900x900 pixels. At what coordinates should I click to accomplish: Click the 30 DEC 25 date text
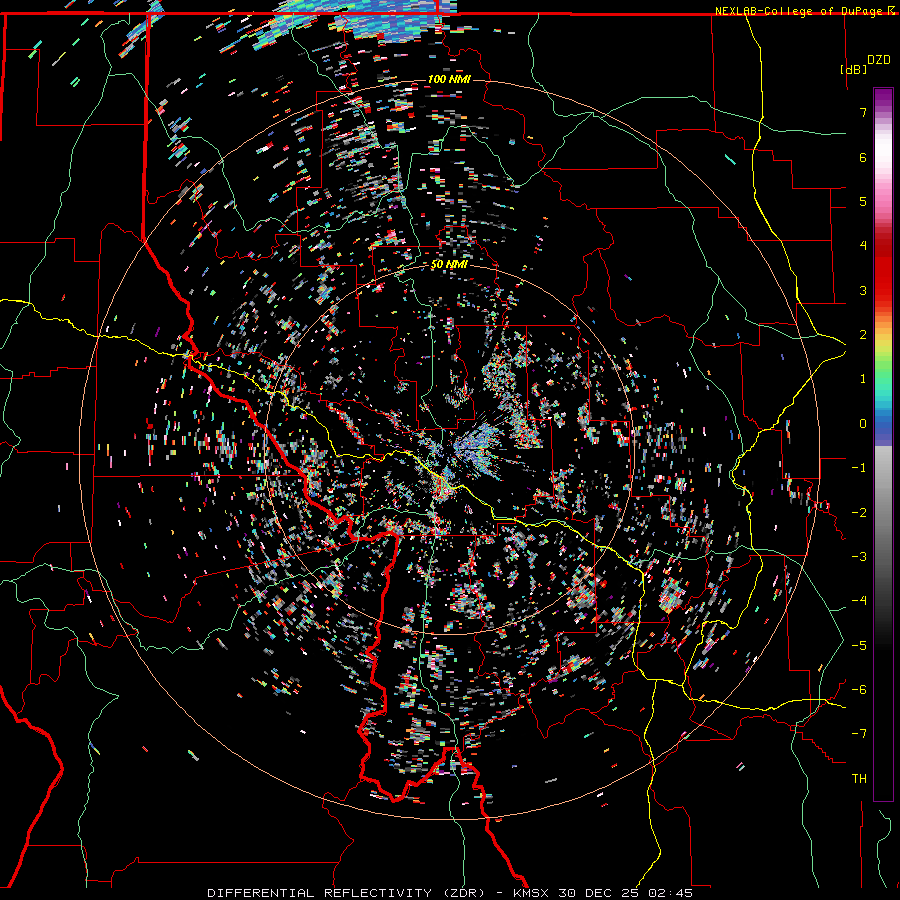(599, 893)
